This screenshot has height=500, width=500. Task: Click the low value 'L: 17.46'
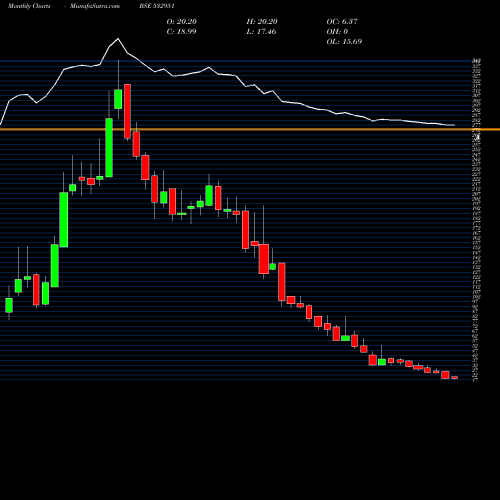(261, 32)
